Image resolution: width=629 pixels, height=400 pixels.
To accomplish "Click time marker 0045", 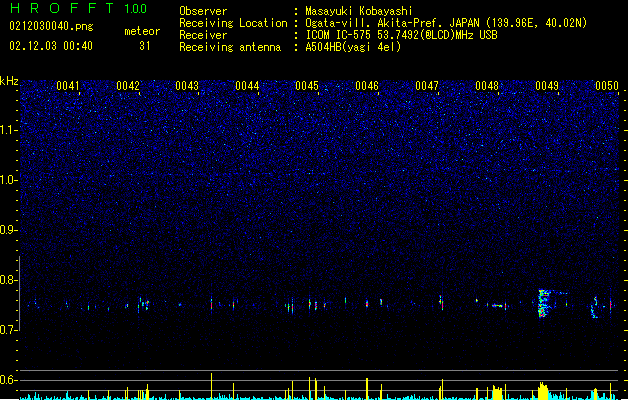I will point(307,86).
